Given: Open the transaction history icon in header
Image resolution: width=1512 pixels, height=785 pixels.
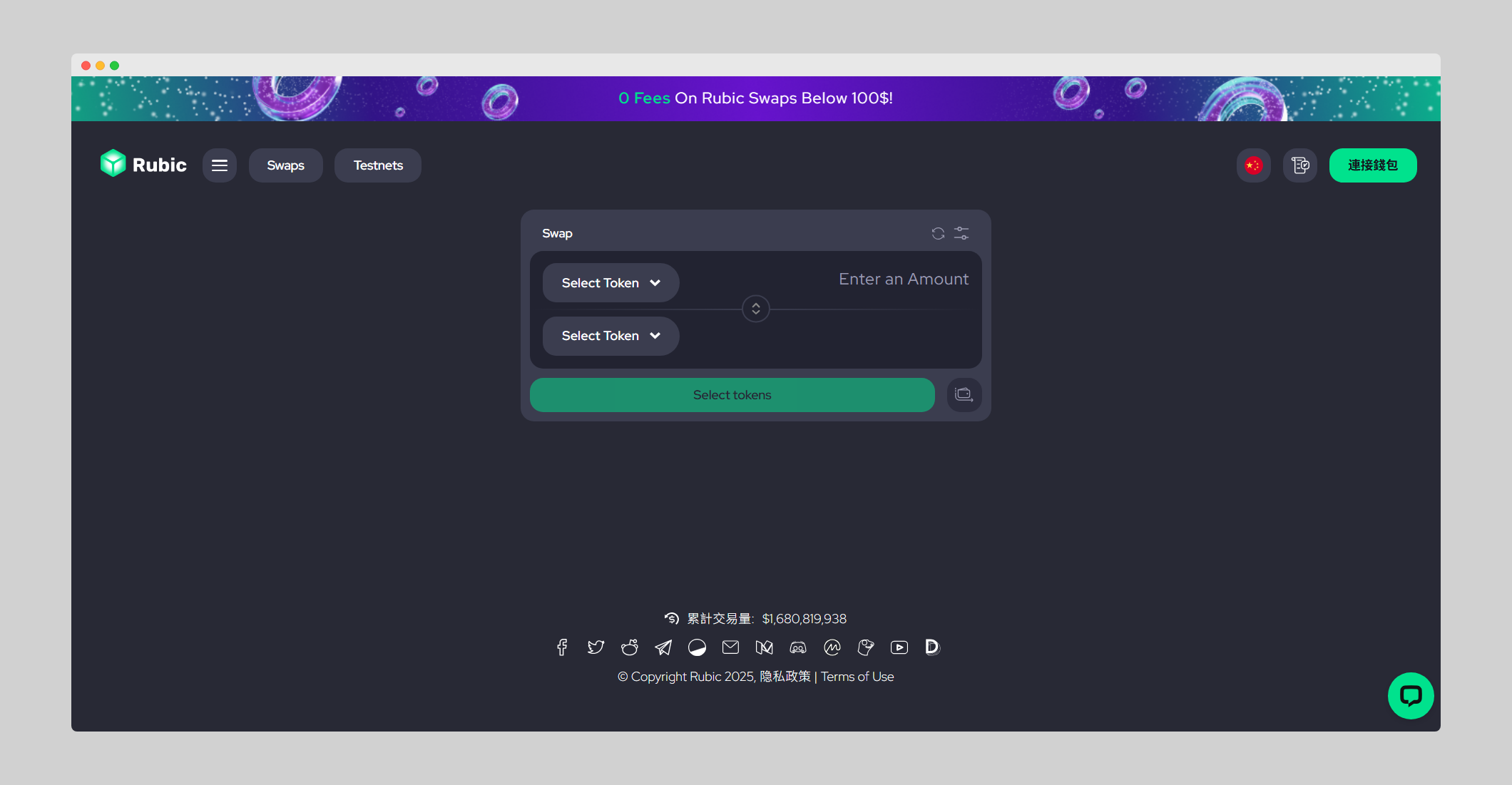Looking at the screenshot, I should point(1300,165).
